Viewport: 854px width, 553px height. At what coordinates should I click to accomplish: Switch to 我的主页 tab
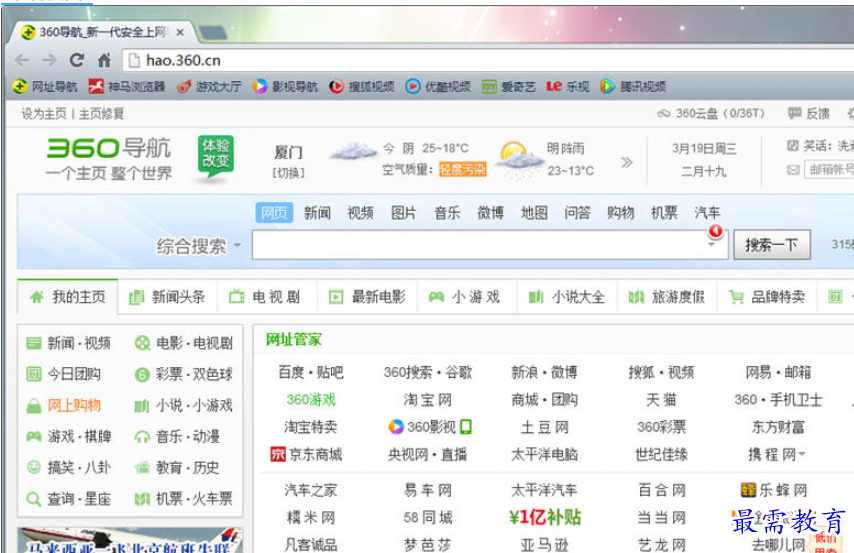pyautogui.click(x=68, y=297)
